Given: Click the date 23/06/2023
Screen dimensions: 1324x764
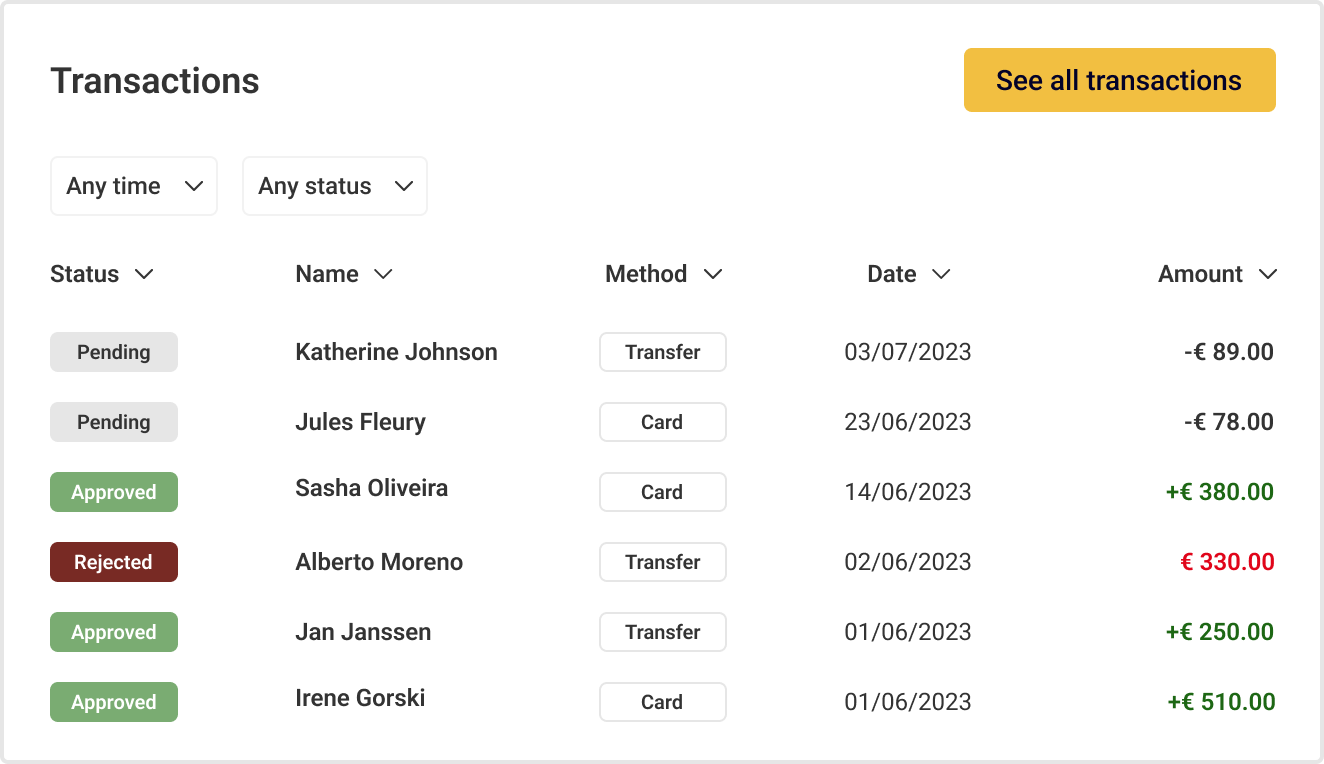Looking at the screenshot, I should [907, 422].
